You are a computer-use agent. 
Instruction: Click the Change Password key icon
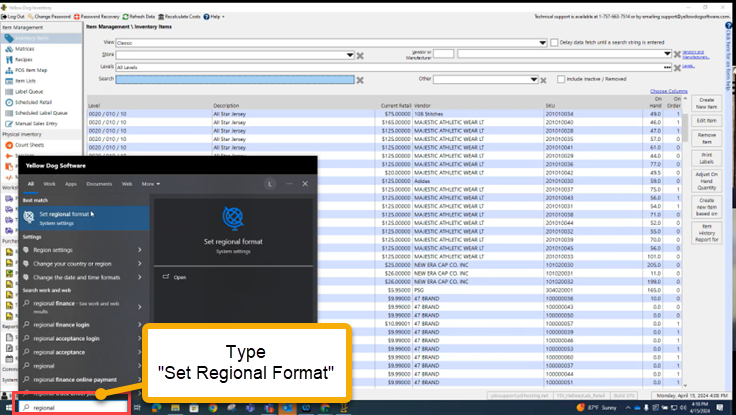pos(30,16)
